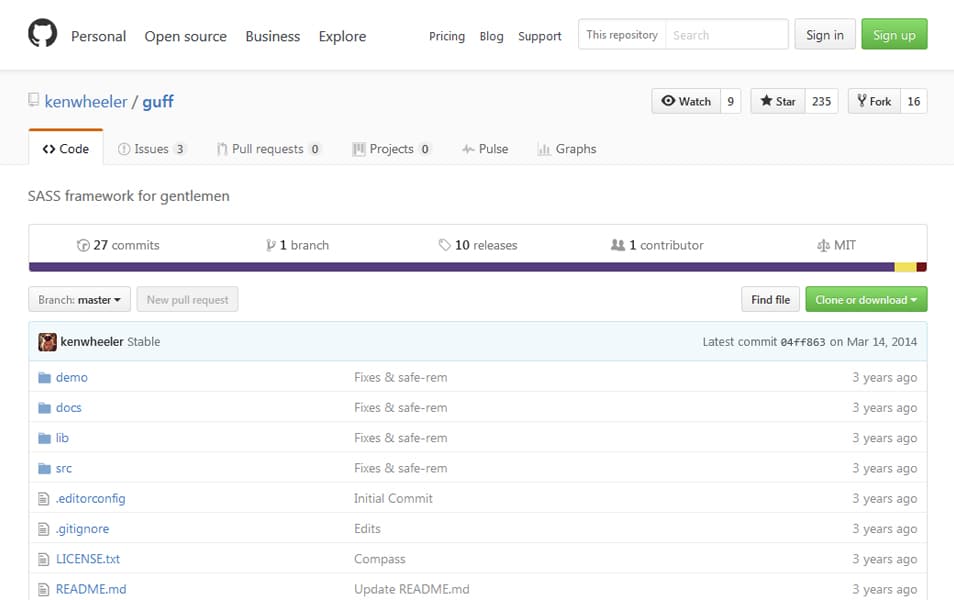This screenshot has width=954, height=600.
Task: Open the Graphs tab
Action: pos(567,148)
